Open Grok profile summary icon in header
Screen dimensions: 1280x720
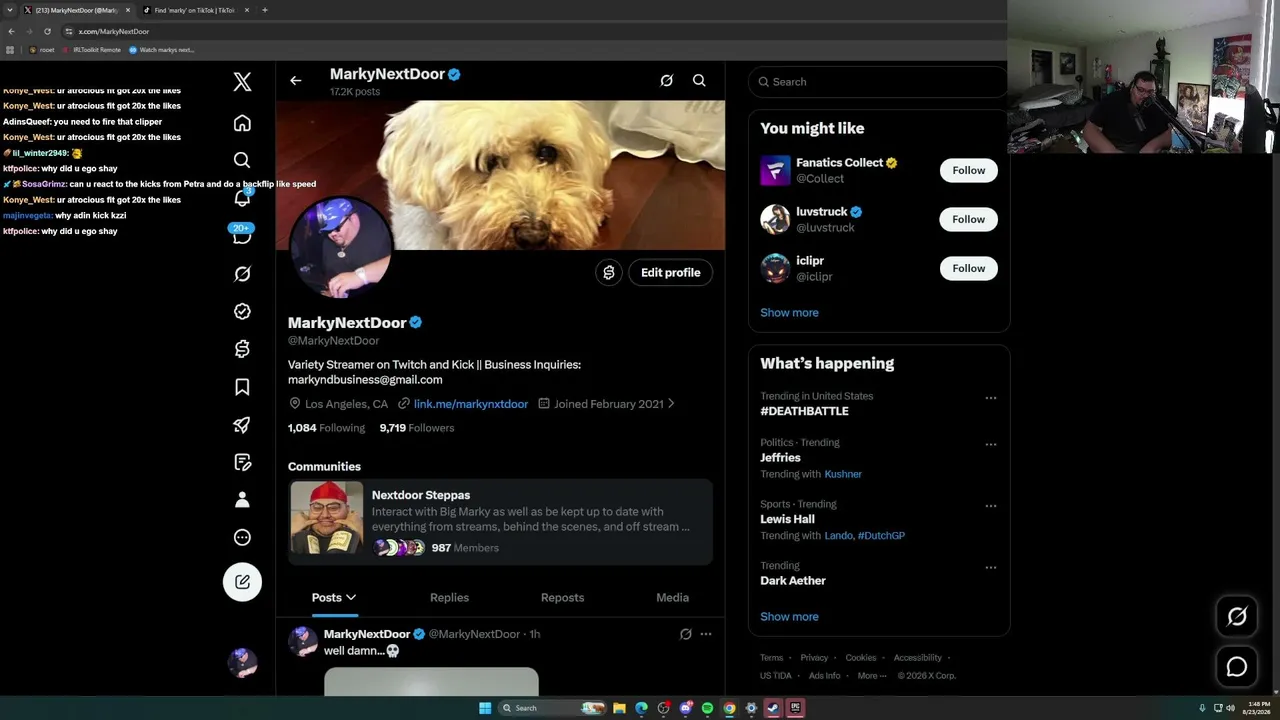pos(666,81)
